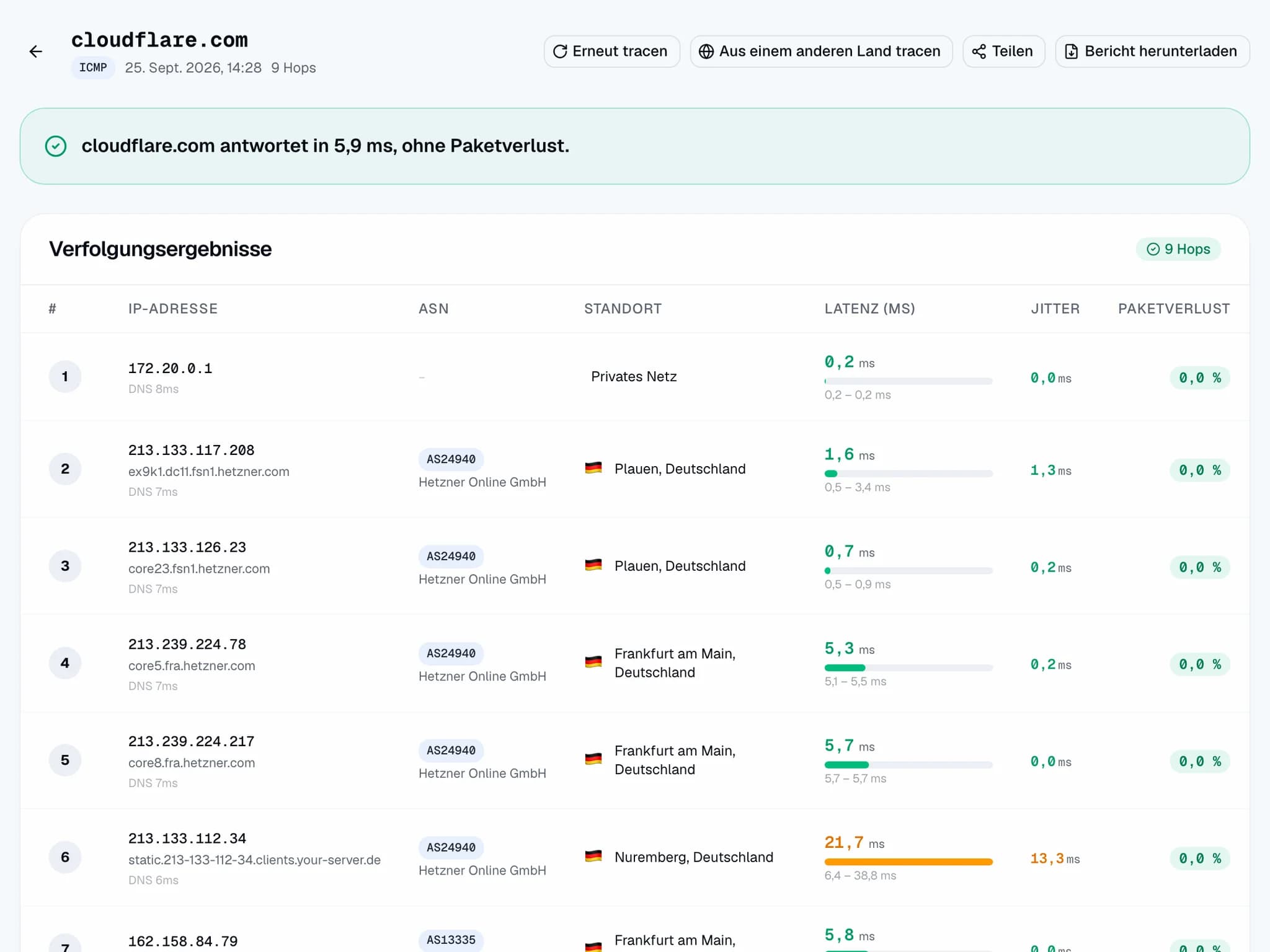Click the 21,7 ms latency value
The image size is (1270, 952).
(x=854, y=843)
